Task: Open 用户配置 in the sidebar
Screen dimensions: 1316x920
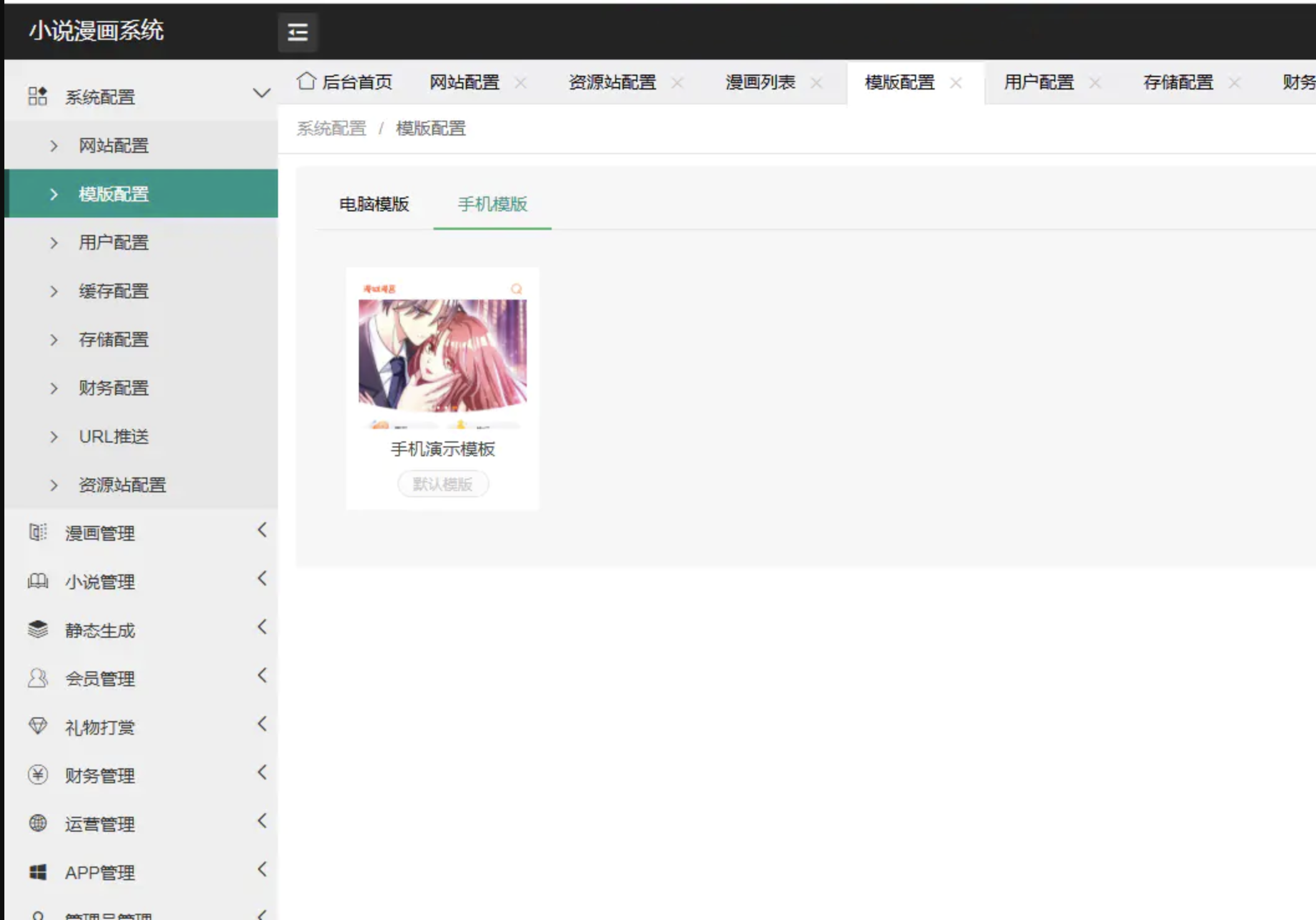Action: (141, 242)
